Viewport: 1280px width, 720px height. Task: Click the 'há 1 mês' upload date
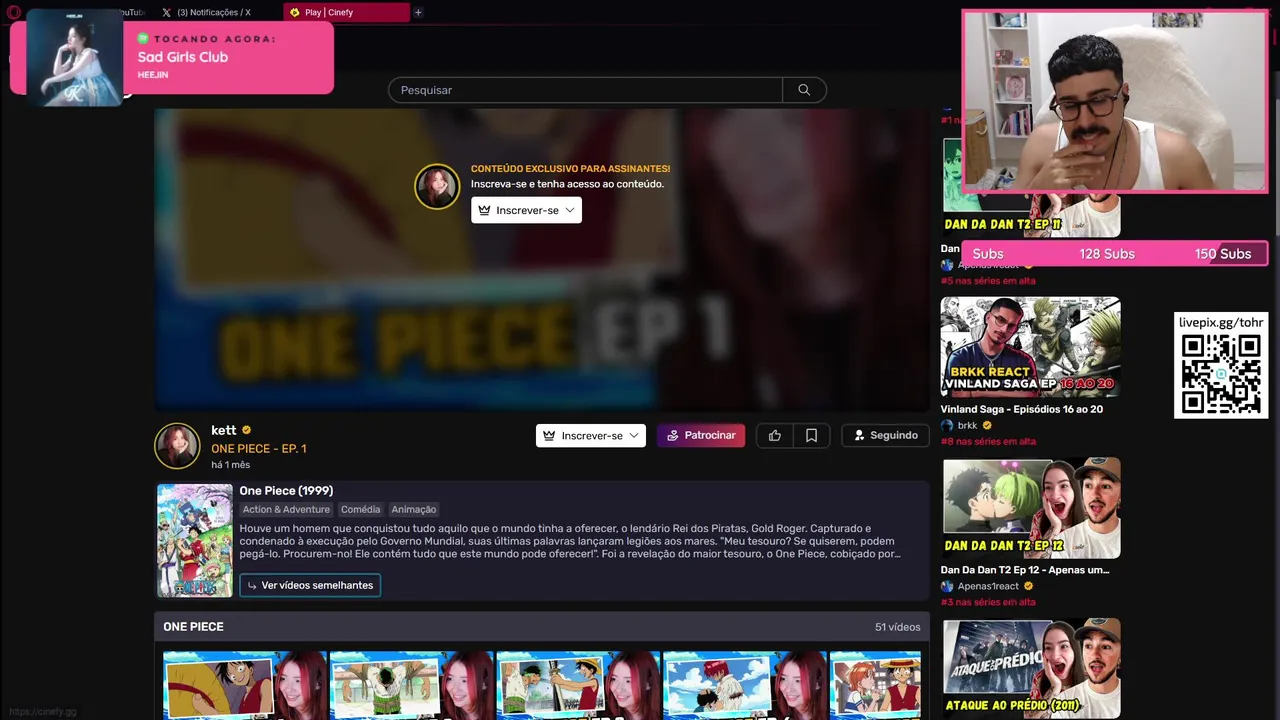point(230,465)
